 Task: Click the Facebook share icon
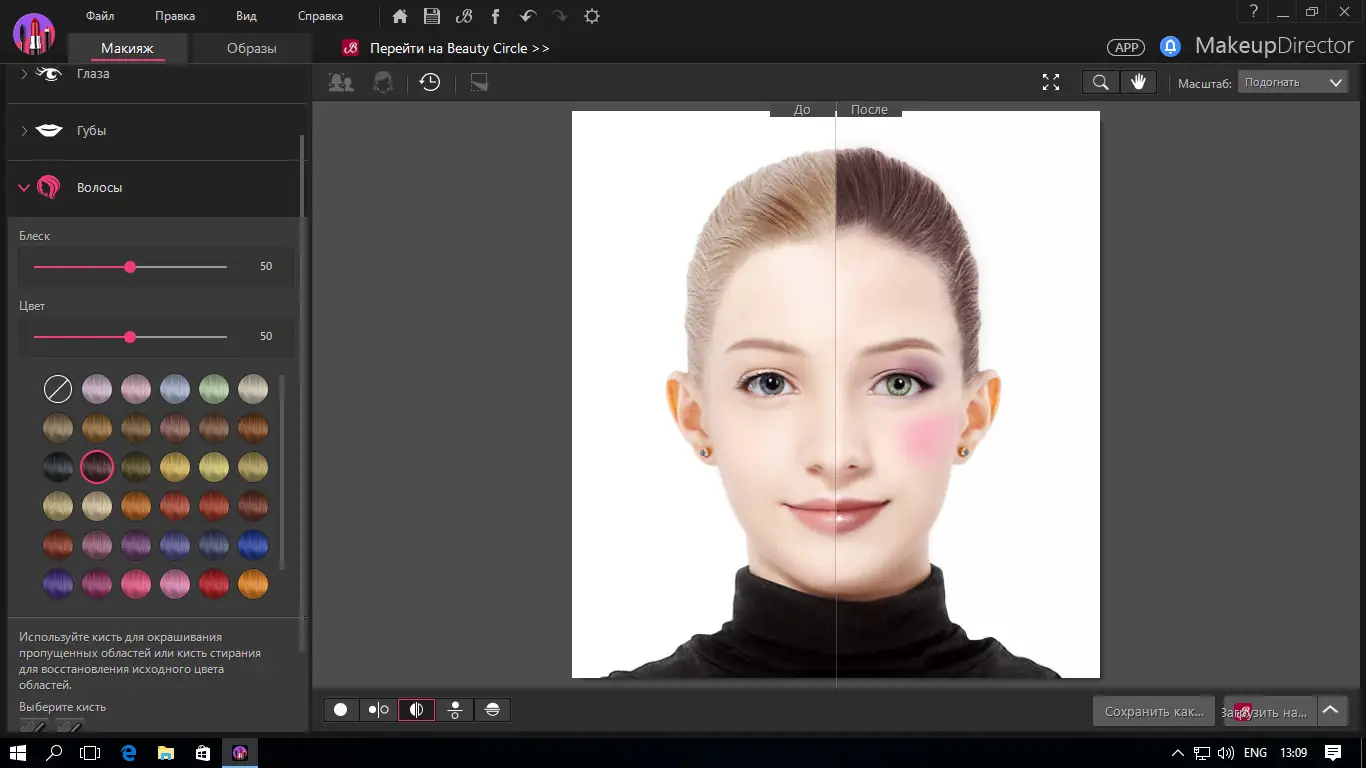(496, 16)
